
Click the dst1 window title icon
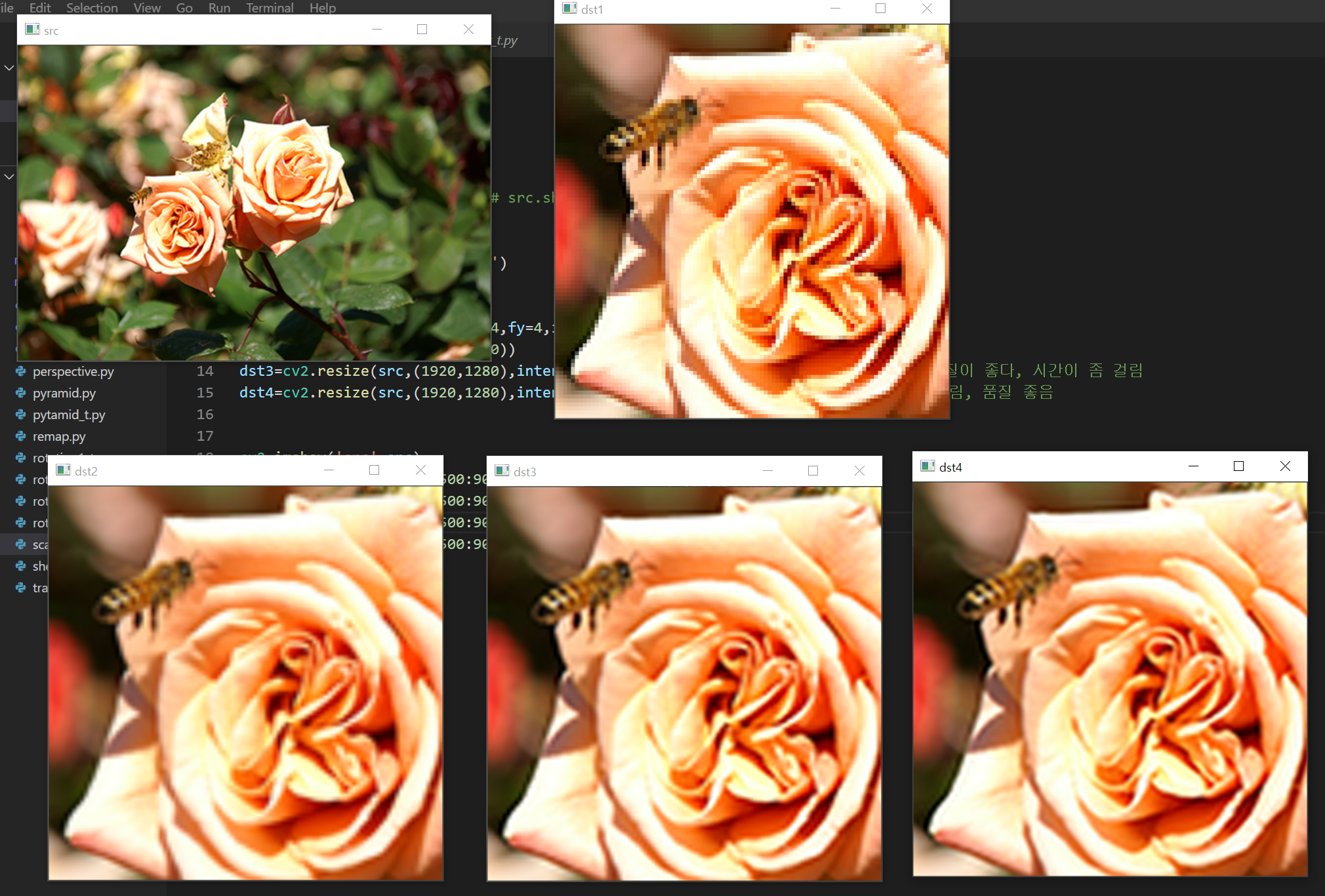click(569, 9)
